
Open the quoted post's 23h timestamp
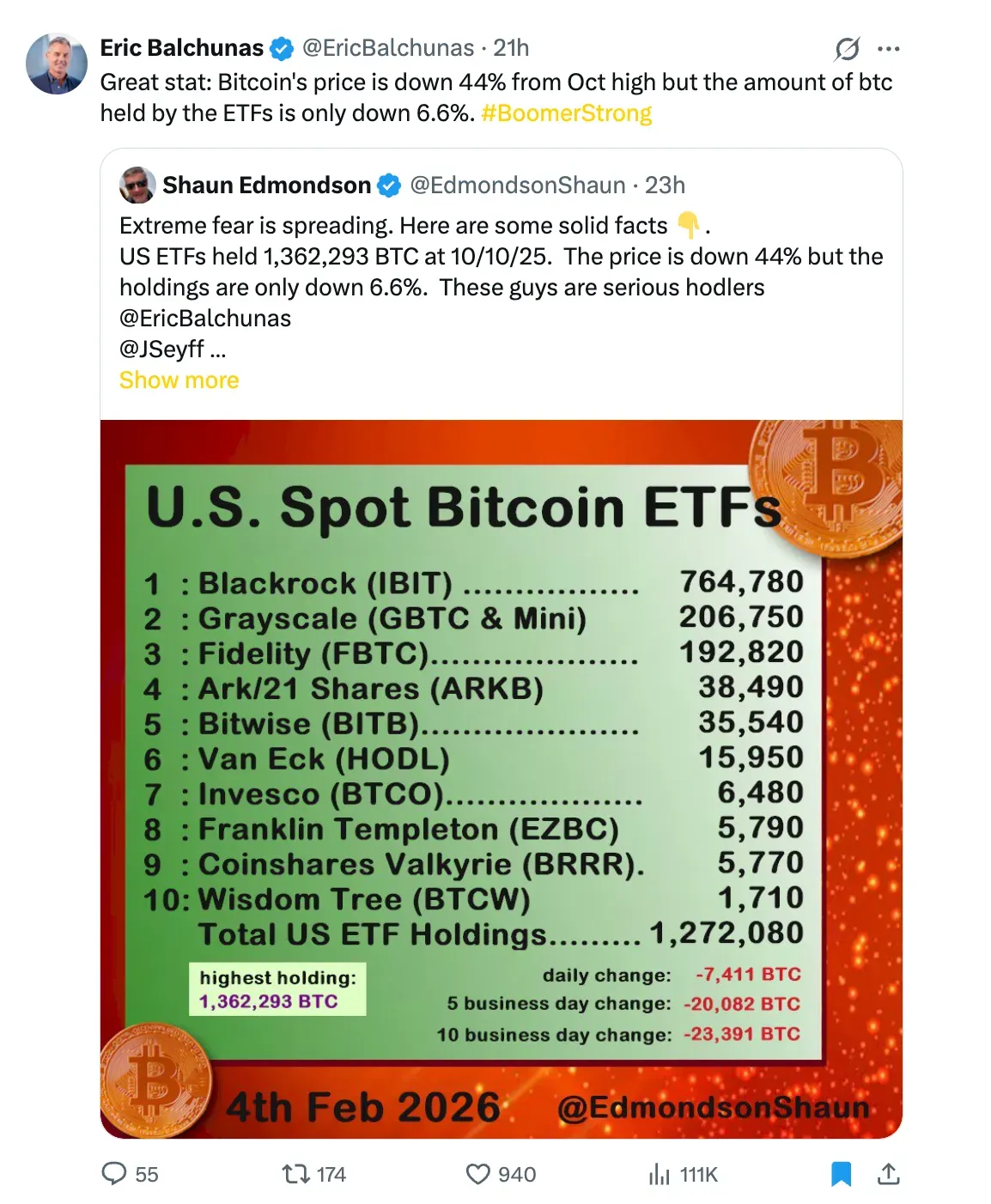click(x=665, y=185)
